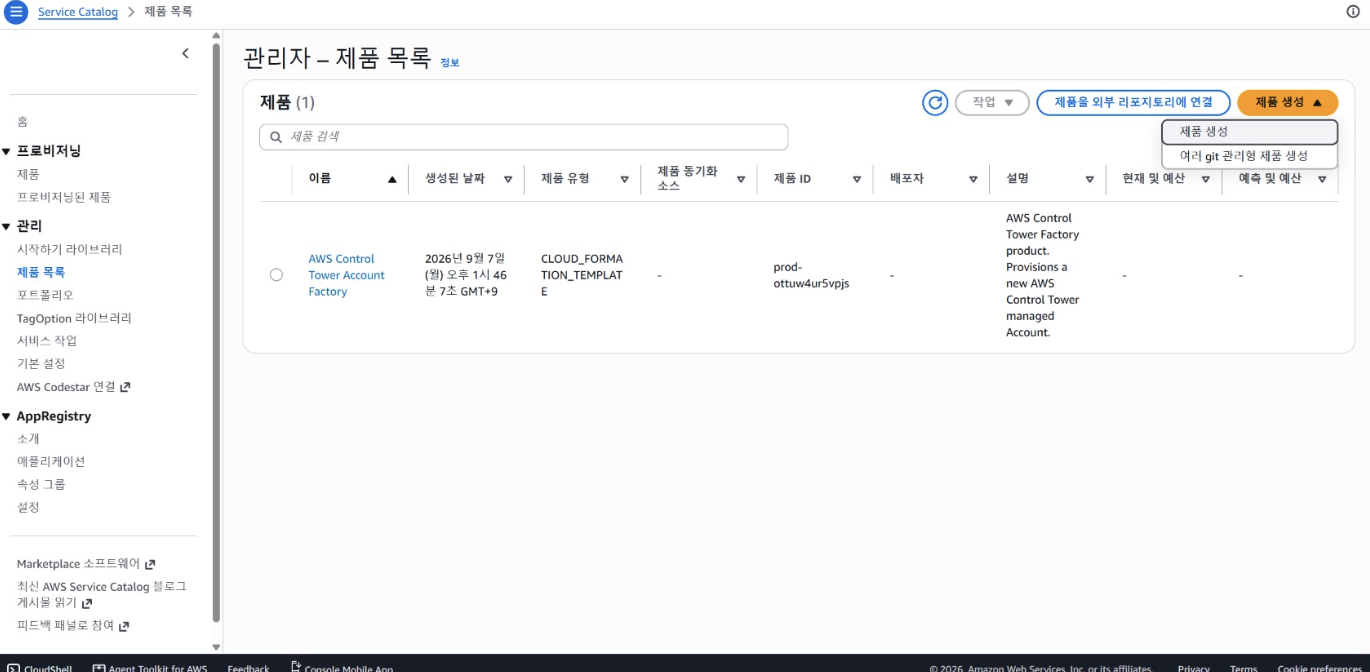Open 제품 under 프로비저닝 in the sidebar
1370x672 pixels.
28,174
